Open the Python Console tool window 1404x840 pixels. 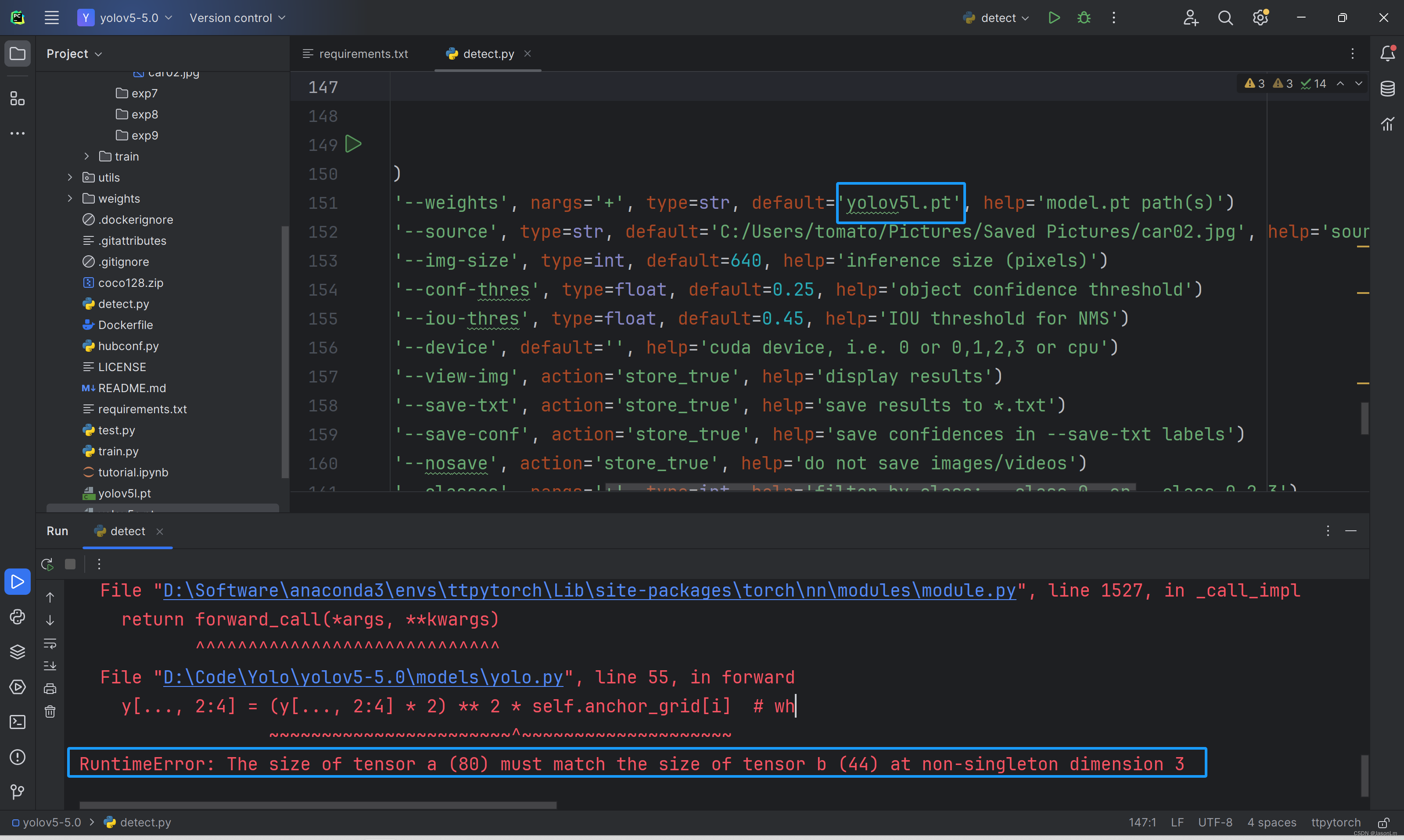tap(18, 616)
